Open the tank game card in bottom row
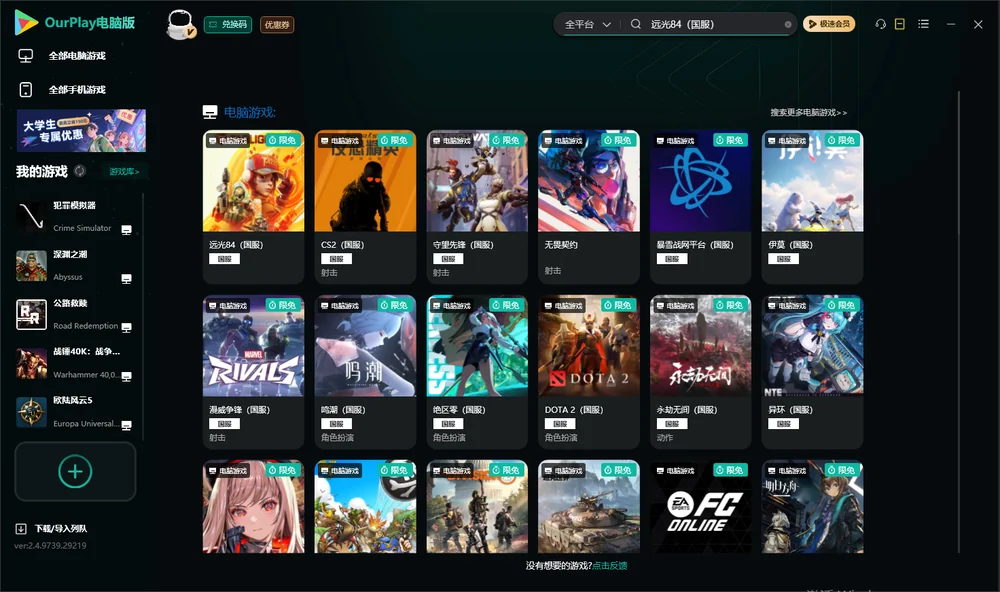 589,507
